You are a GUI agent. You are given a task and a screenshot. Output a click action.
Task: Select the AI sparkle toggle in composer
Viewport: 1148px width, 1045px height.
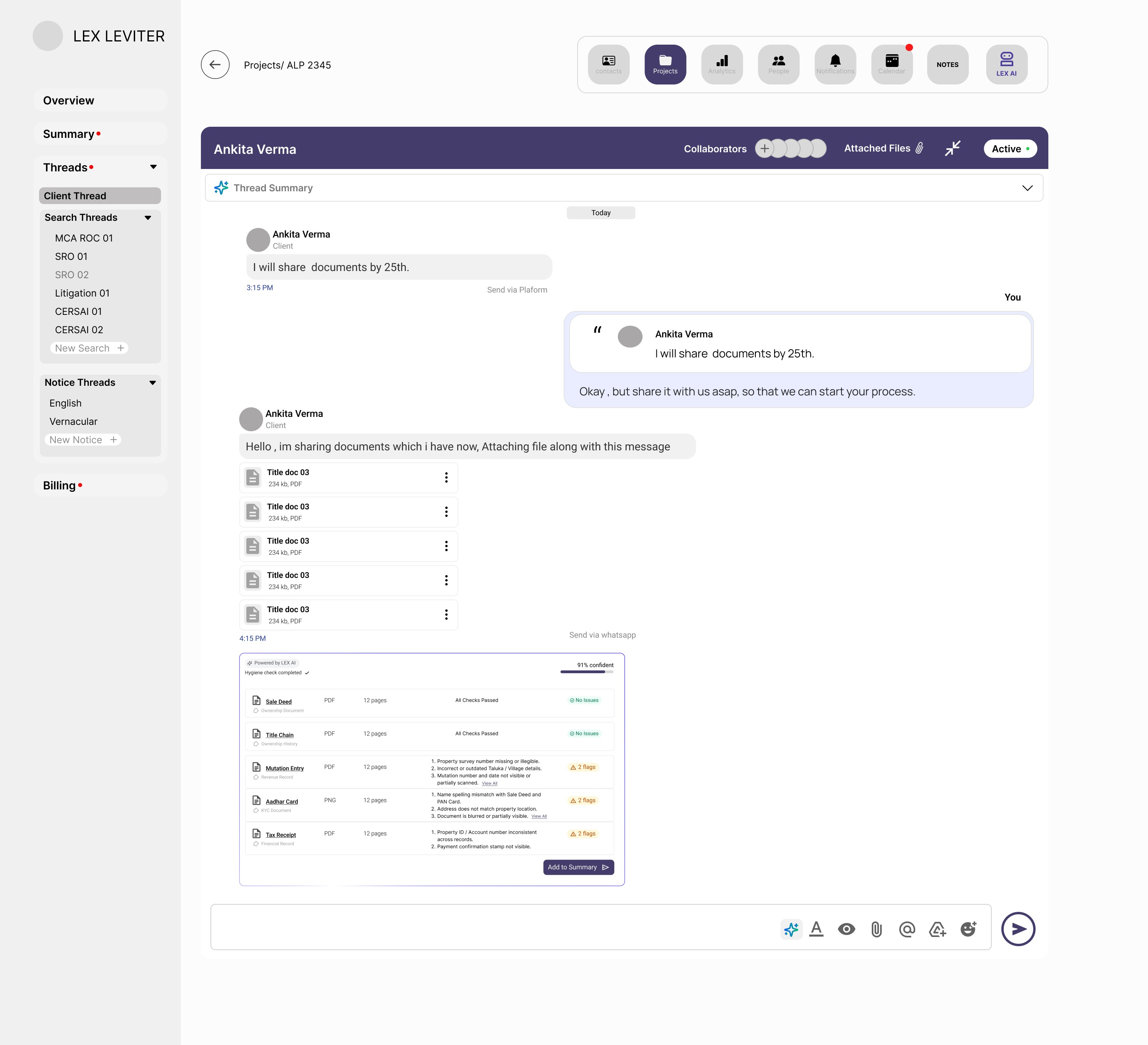click(x=791, y=929)
